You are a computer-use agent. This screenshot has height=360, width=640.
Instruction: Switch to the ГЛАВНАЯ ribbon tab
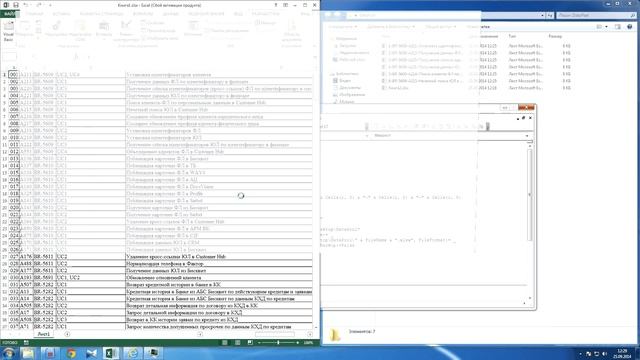[35, 14]
